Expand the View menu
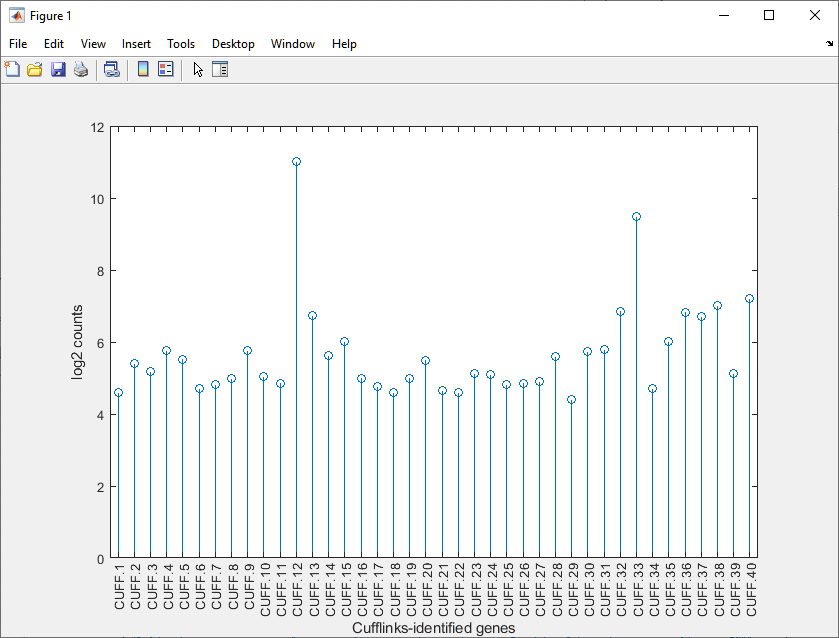This screenshot has width=839, height=638. [93, 44]
